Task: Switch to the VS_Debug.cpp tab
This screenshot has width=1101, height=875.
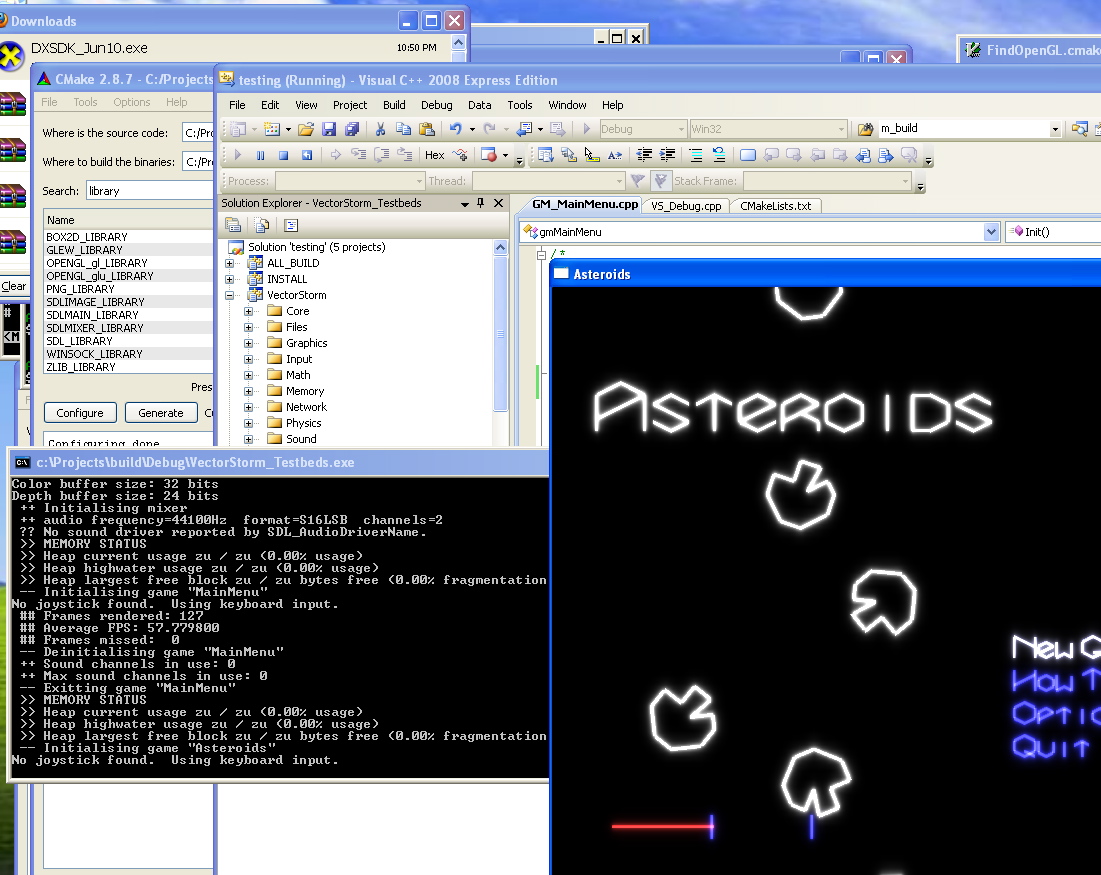Action: [686, 206]
